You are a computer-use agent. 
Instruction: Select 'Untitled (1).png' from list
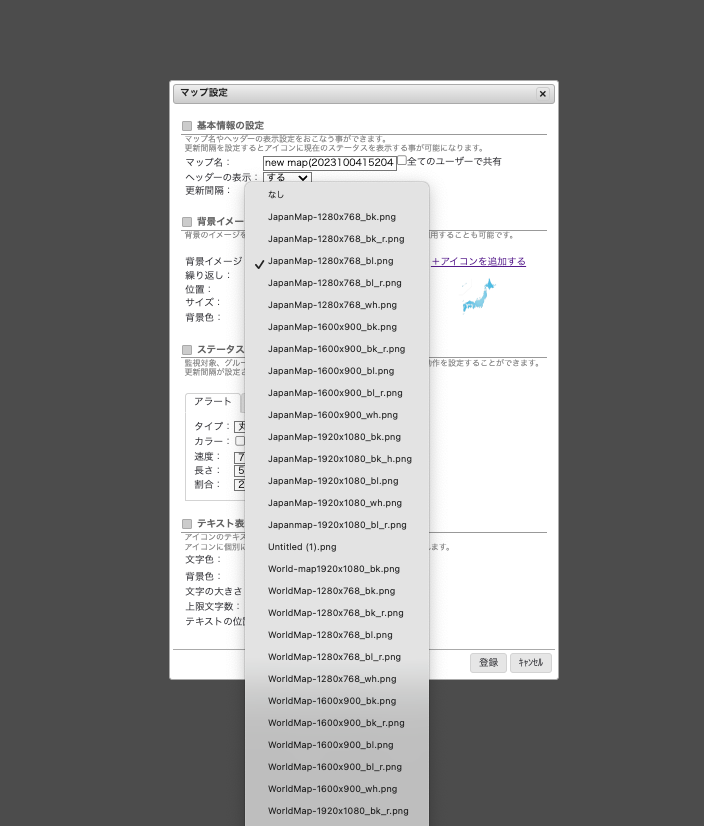[337, 547]
